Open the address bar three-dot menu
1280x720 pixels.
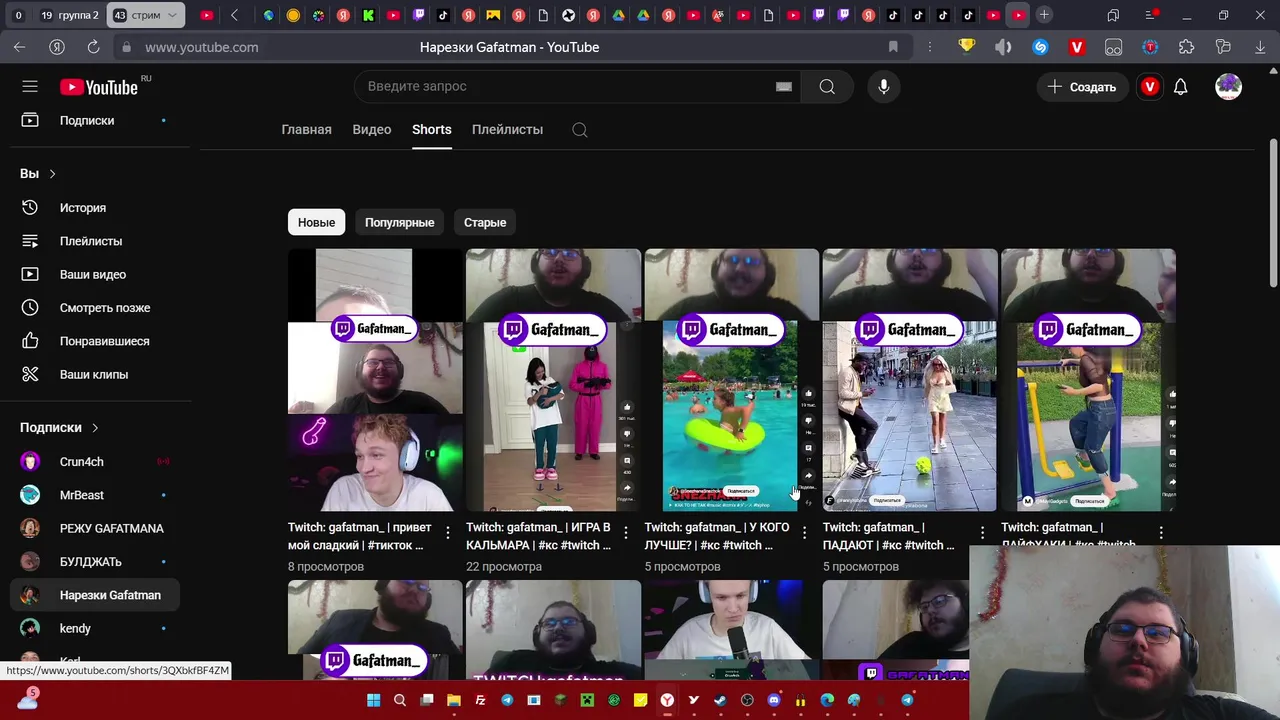click(x=930, y=47)
